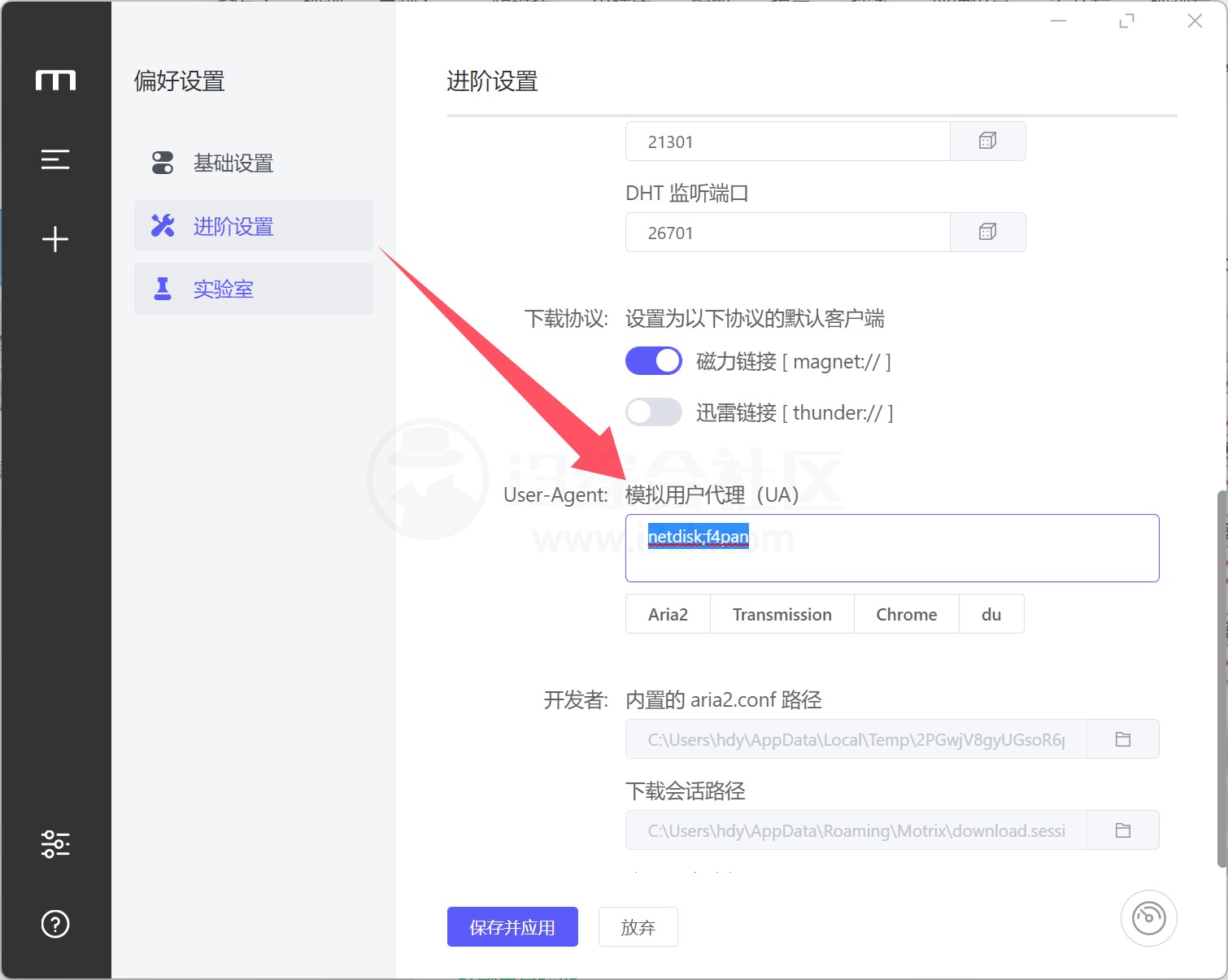Apply the Chrome user-agent preset
The image size is (1228, 980).
[x=907, y=614]
